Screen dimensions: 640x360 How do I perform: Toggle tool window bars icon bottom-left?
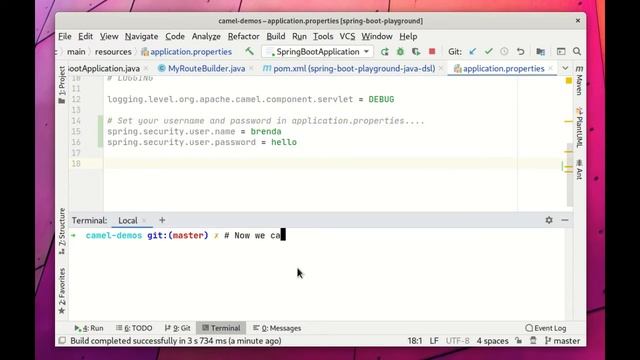[x=62, y=340]
